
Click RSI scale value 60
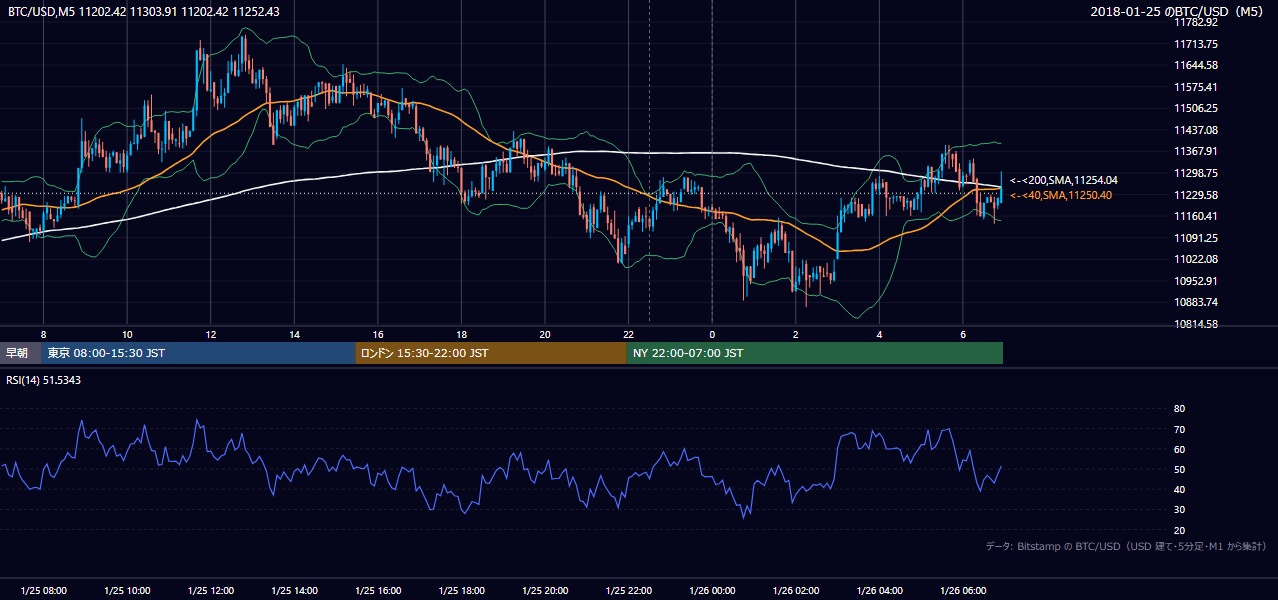click(x=1179, y=449)
